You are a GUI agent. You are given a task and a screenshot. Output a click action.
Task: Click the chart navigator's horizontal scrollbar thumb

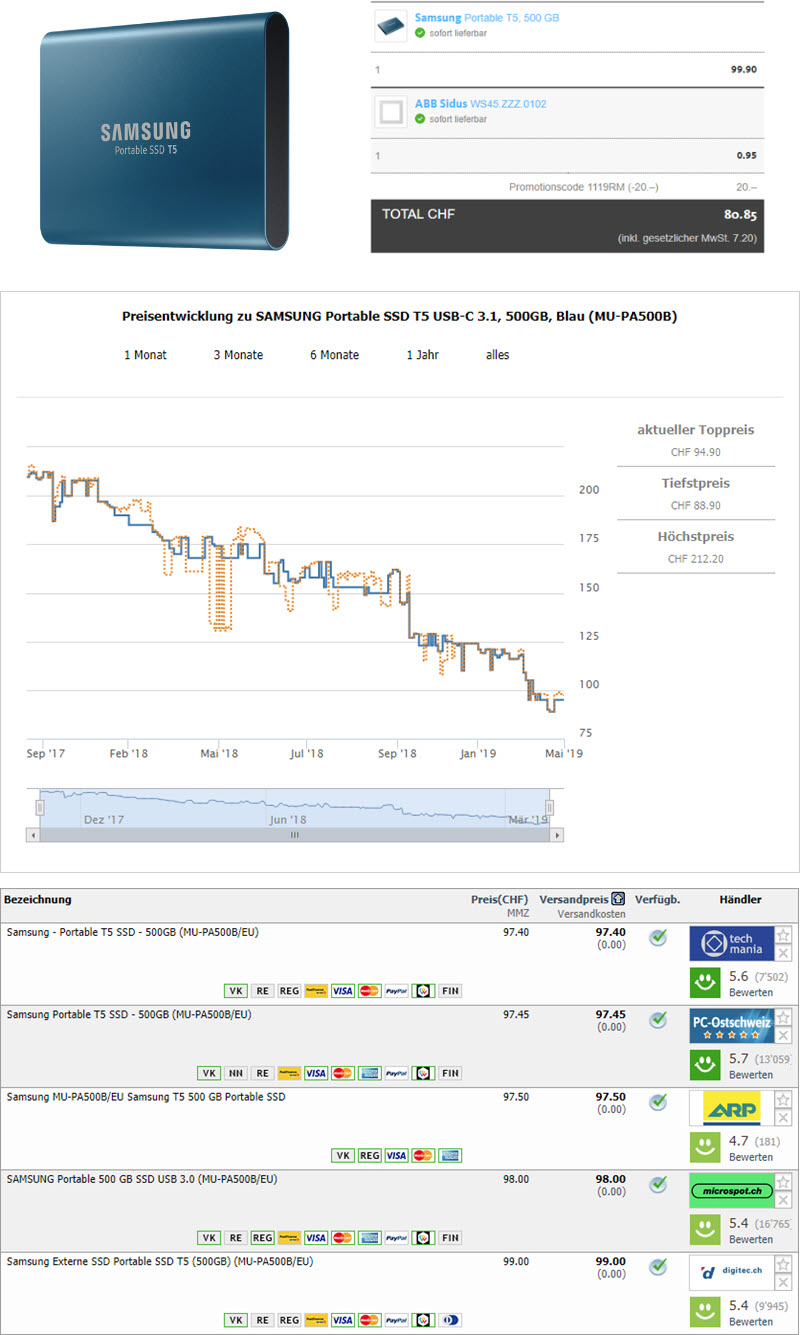coord(294,834)
